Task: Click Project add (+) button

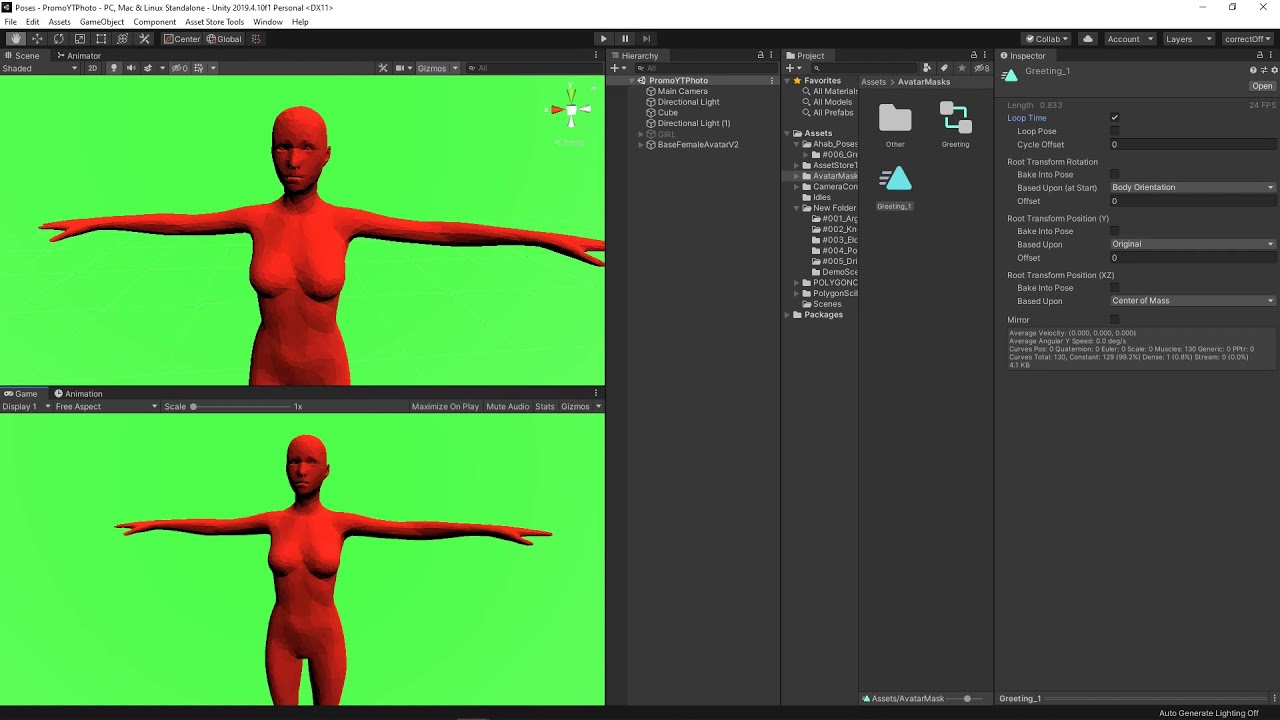Action: 791,68
